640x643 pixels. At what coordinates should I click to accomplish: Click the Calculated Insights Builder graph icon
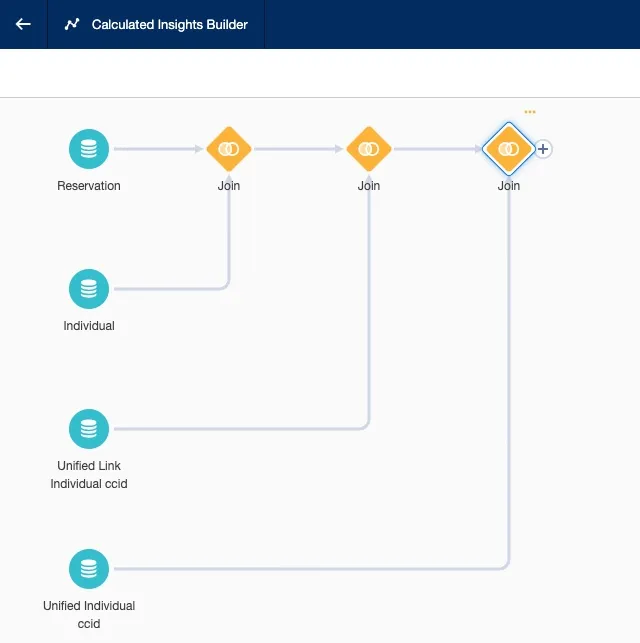click(71, 24)
